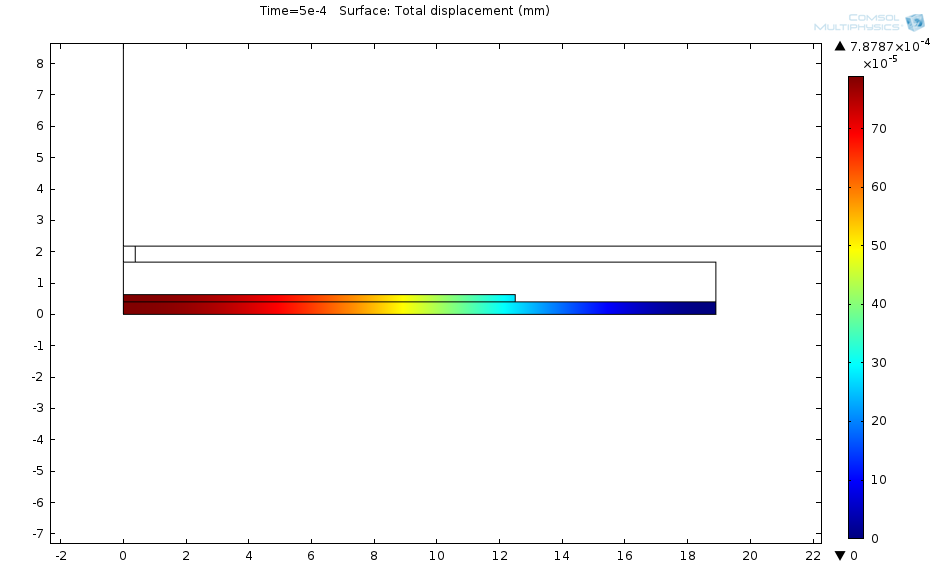Click the y-axis tick label 8
Viewport: 944px width, 570px height.
tap(38, 63)
